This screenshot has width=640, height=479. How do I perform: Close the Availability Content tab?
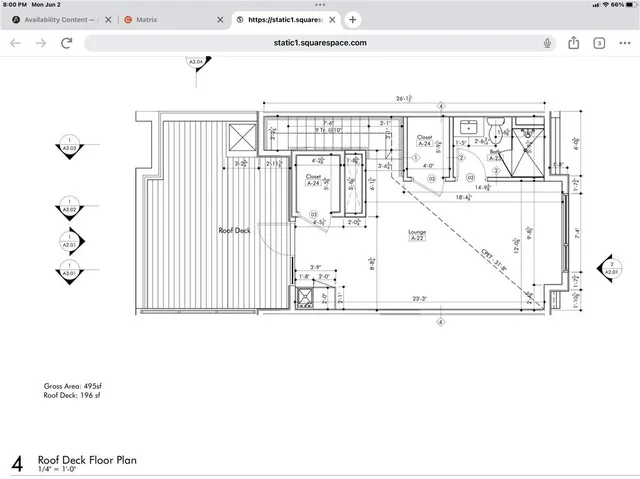(107, 20)
